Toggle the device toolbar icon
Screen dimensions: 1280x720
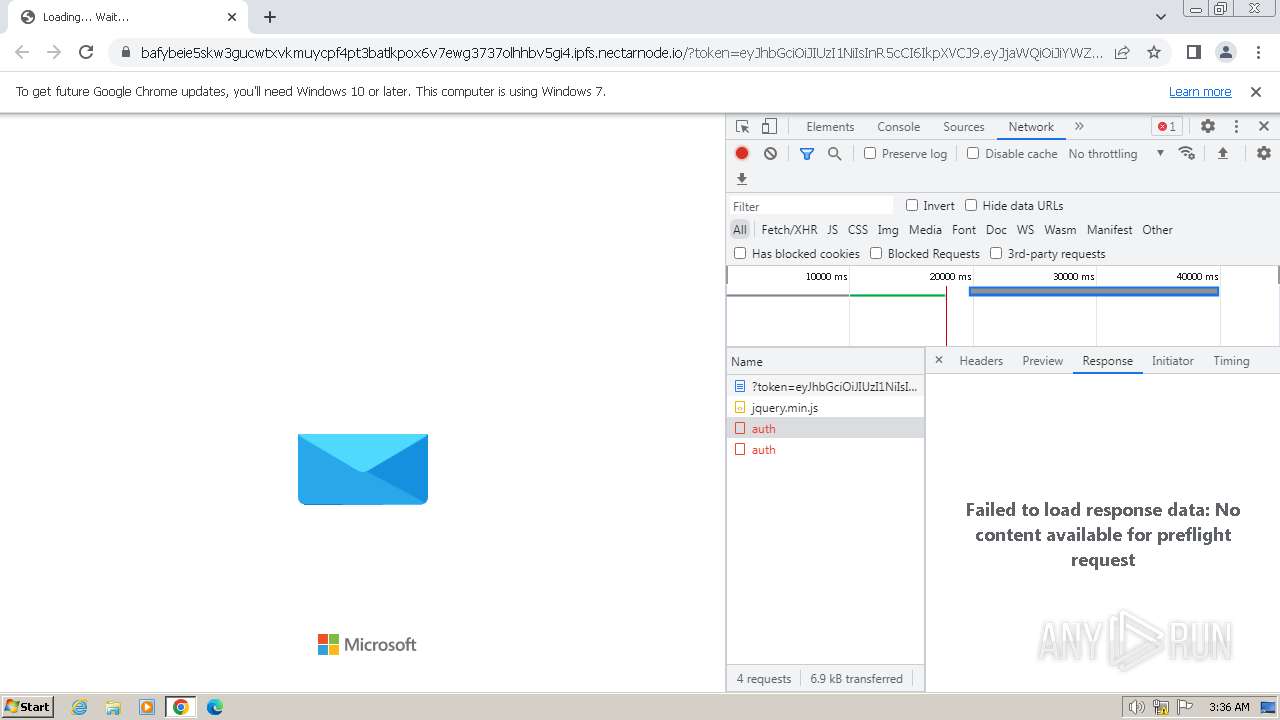click(x=769, y=127)
